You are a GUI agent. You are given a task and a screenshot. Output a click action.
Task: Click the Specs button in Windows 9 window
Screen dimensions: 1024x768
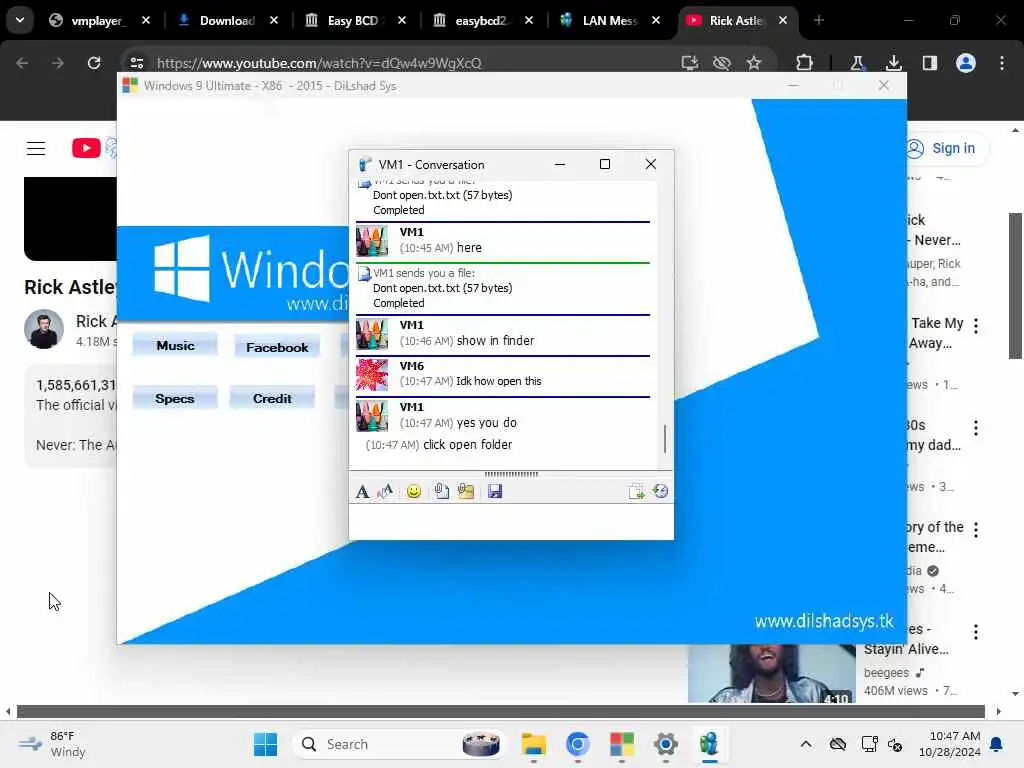pyautogui.click(x=174, y=398)
